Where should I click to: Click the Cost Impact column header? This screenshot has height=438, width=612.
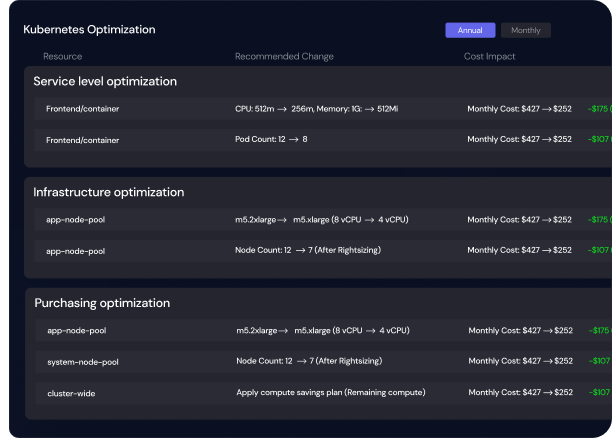click(x=489, y=56)
